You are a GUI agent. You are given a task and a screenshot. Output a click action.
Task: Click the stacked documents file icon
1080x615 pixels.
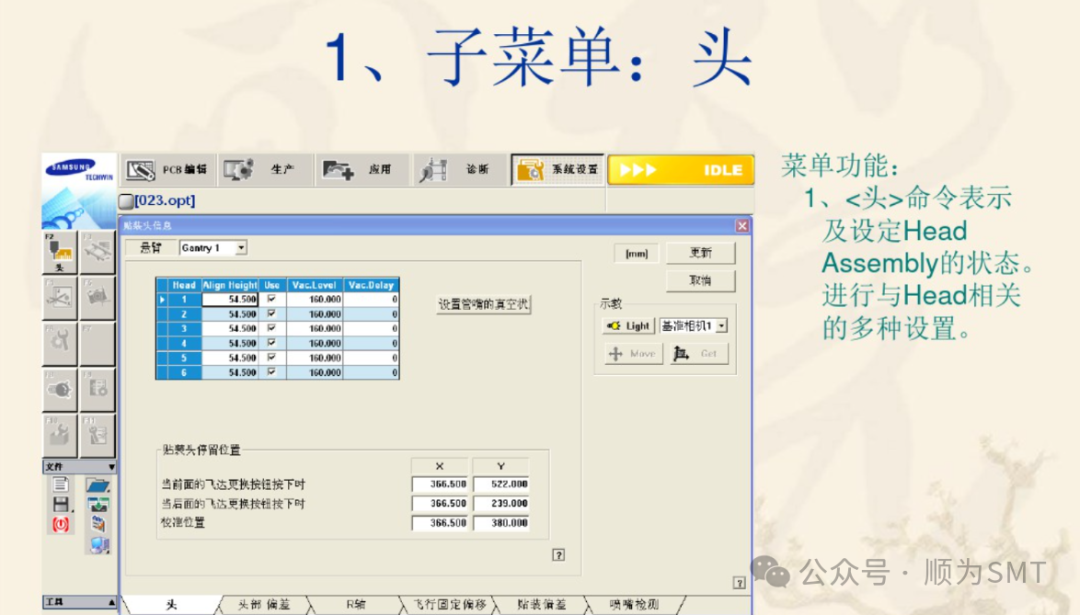(x=98, y=524)
